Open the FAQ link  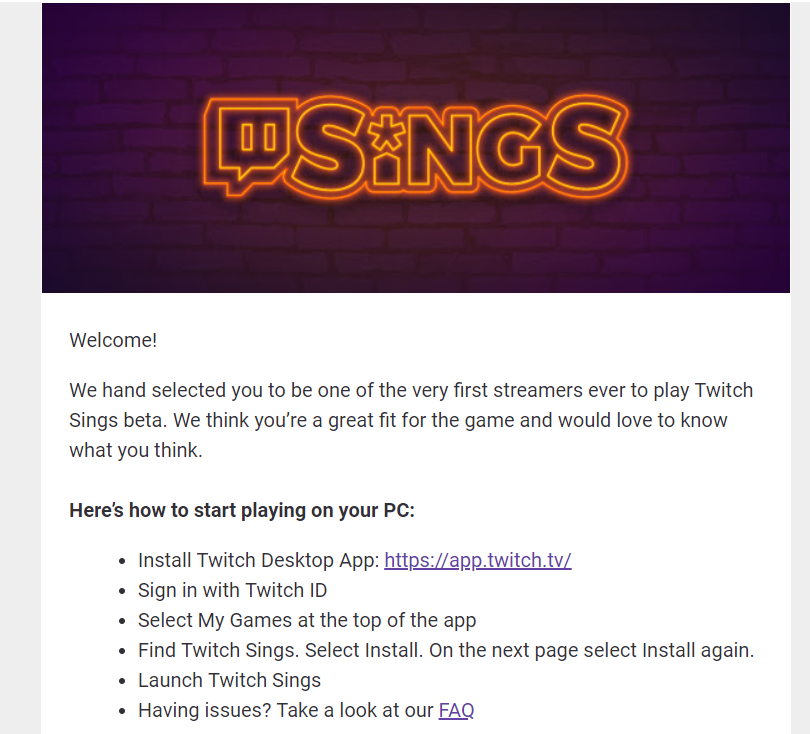tap(456, 710)
